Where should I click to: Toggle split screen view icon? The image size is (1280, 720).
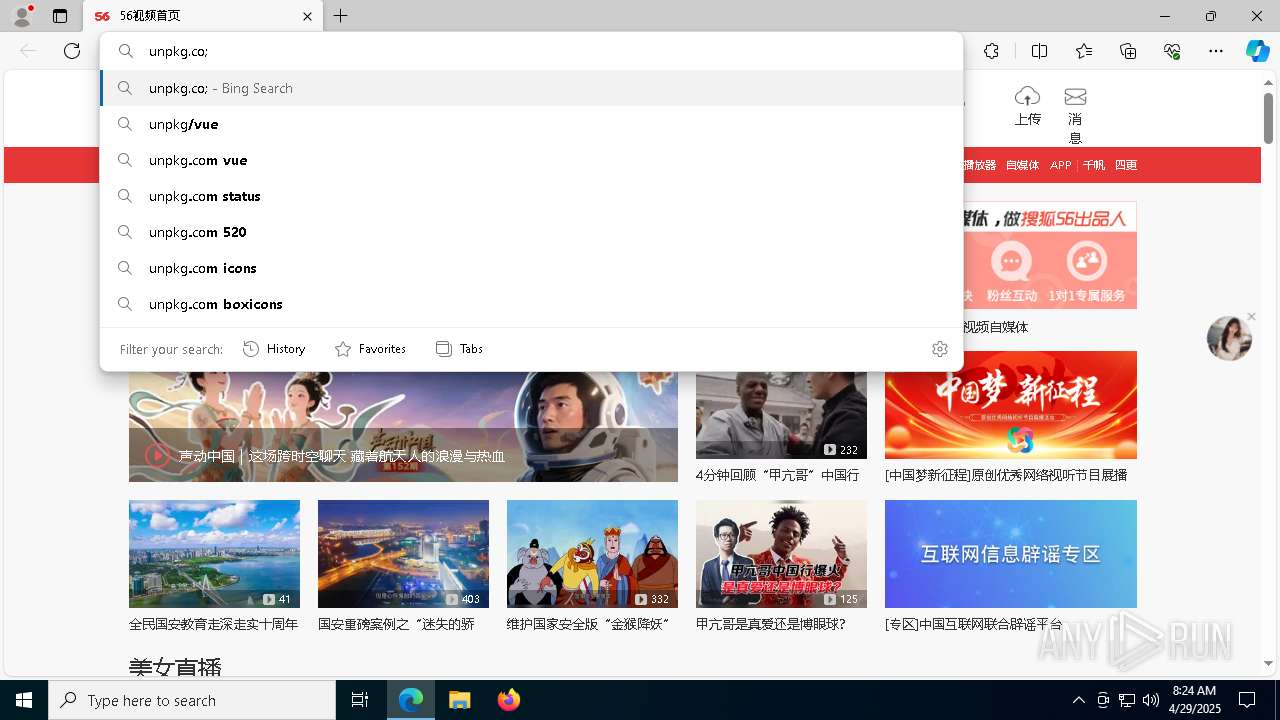tap(1039, 51)
